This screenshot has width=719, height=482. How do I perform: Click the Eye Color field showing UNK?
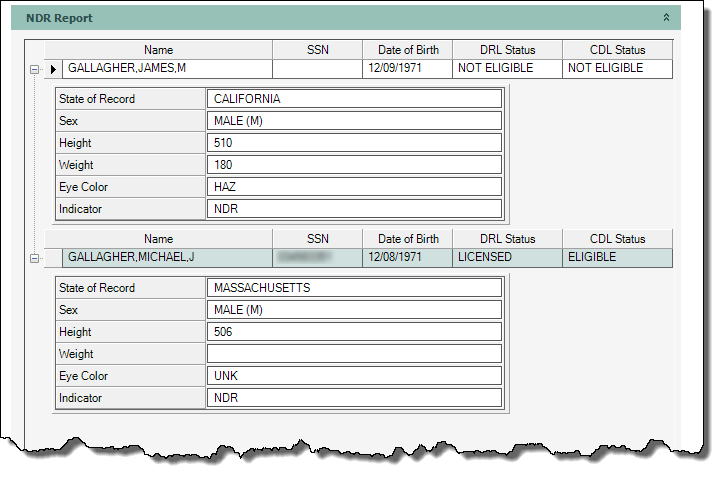point(354,376)
